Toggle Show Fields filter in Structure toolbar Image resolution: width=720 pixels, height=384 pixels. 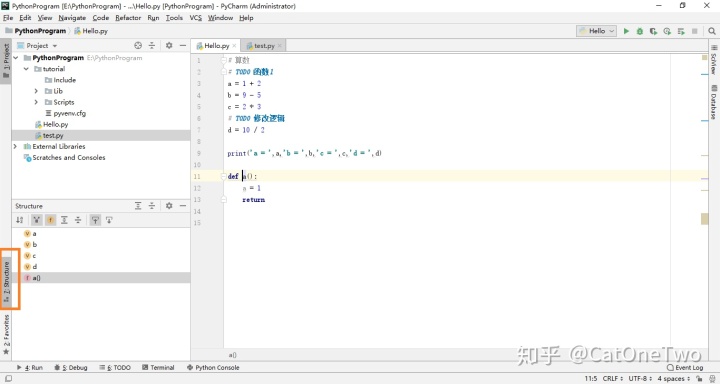tap(51, 220)
